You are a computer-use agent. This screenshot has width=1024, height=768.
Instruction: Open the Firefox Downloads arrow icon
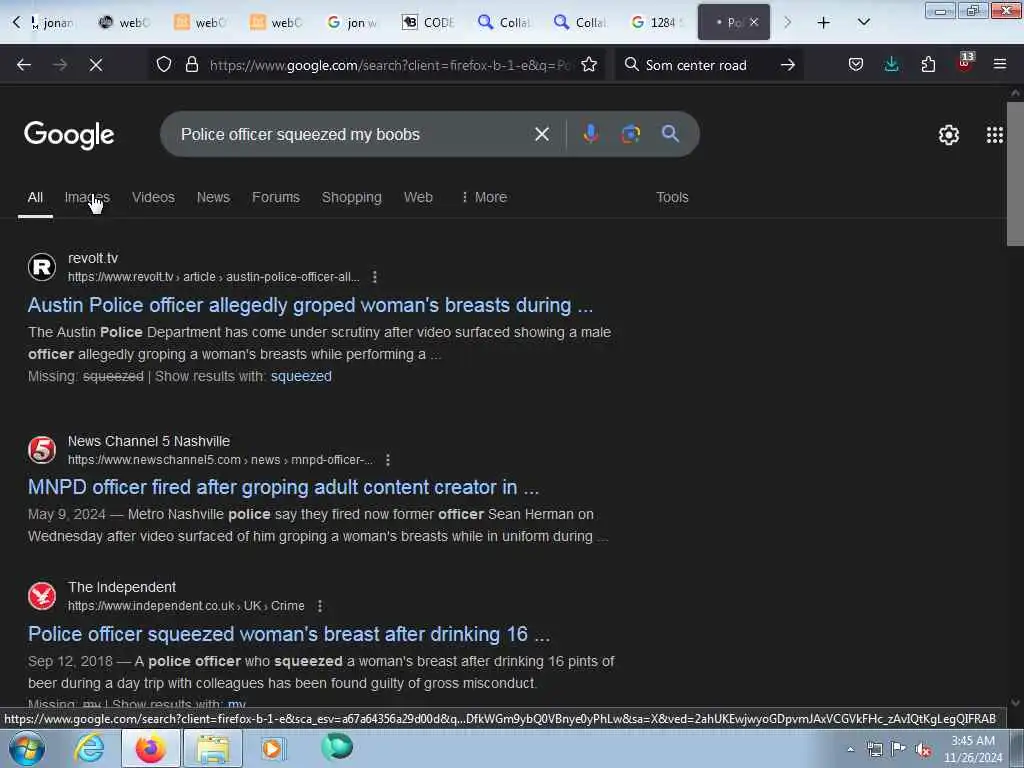(x=891, y=64)
